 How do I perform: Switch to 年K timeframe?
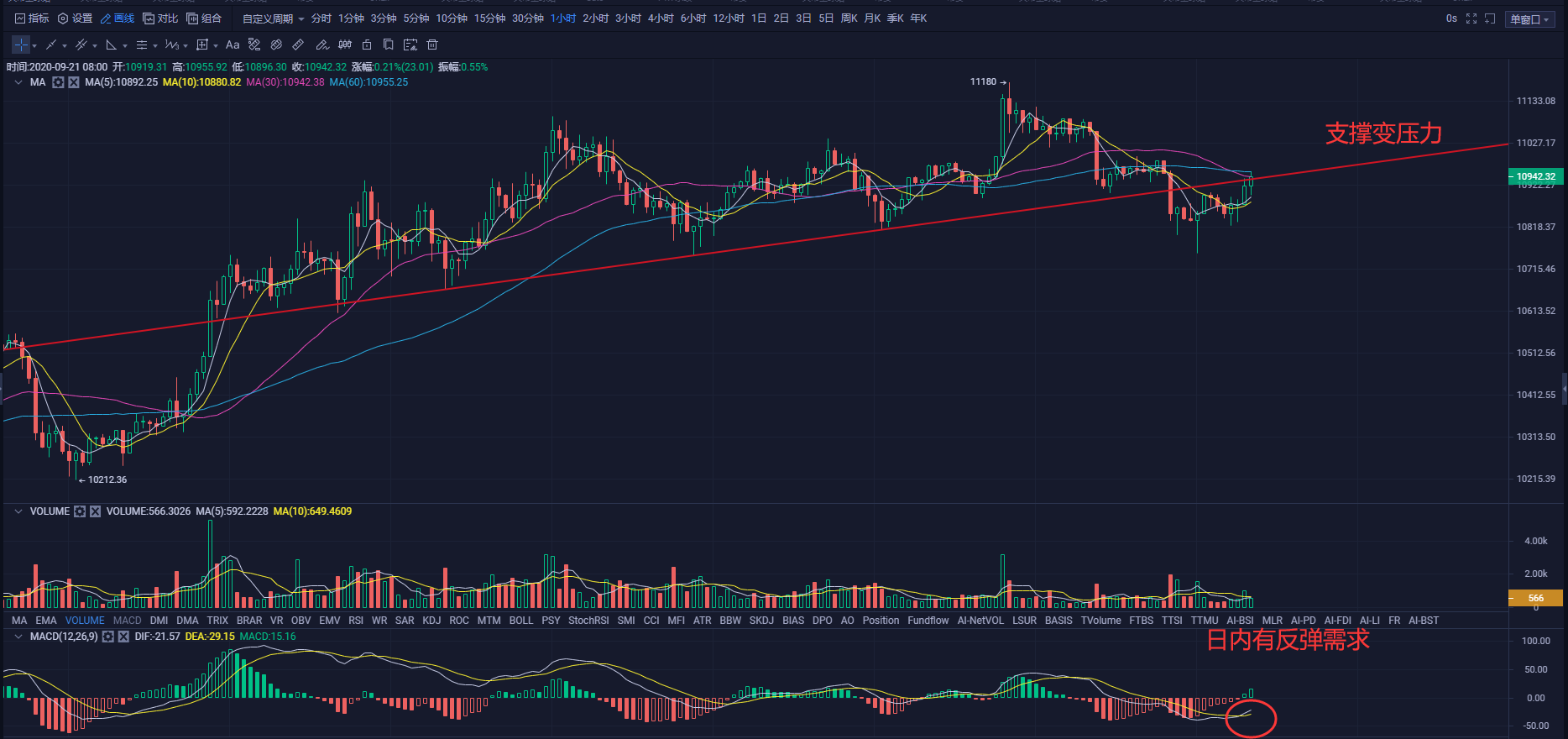919,18
